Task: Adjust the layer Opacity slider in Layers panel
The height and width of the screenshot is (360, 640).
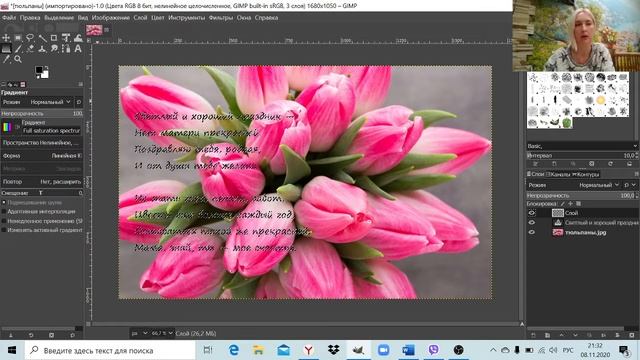Action: 582,196
